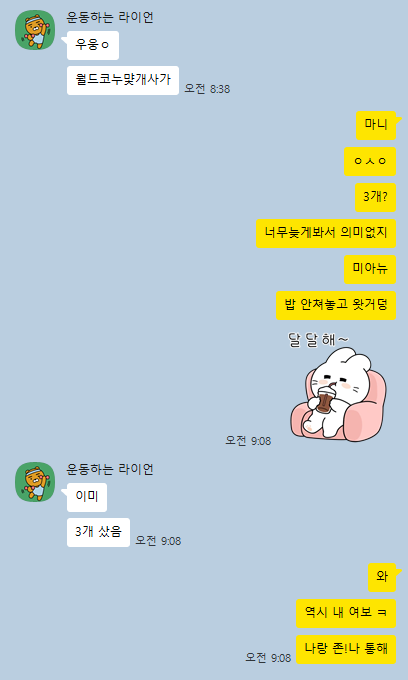Image resolution: width=408 pixels, height=680 pixels.
Task: Select the 우웅ㅇ message bubble
Action: (93, 46)
